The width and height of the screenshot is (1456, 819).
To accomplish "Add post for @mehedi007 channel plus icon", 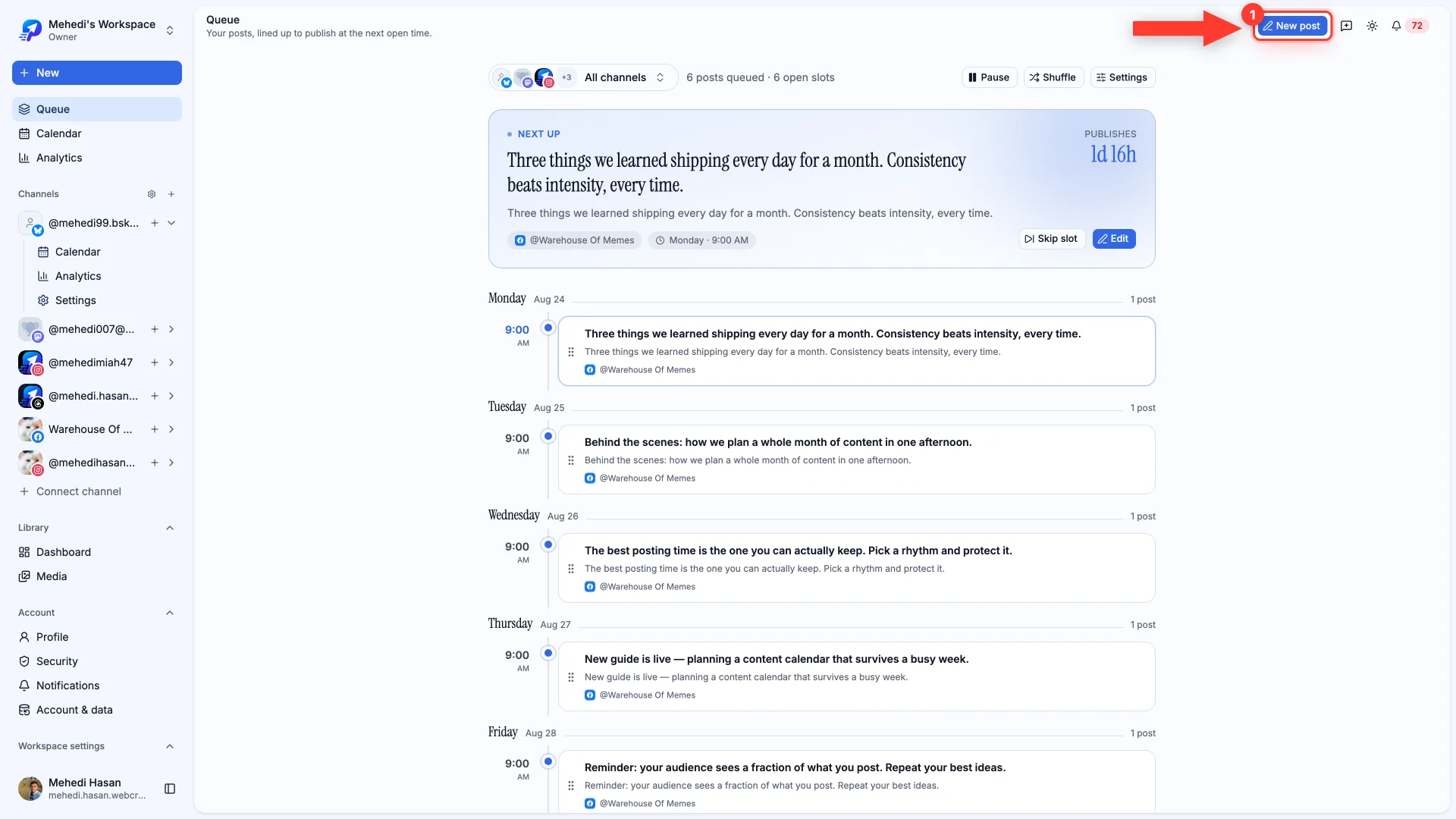I will (155, 329).
